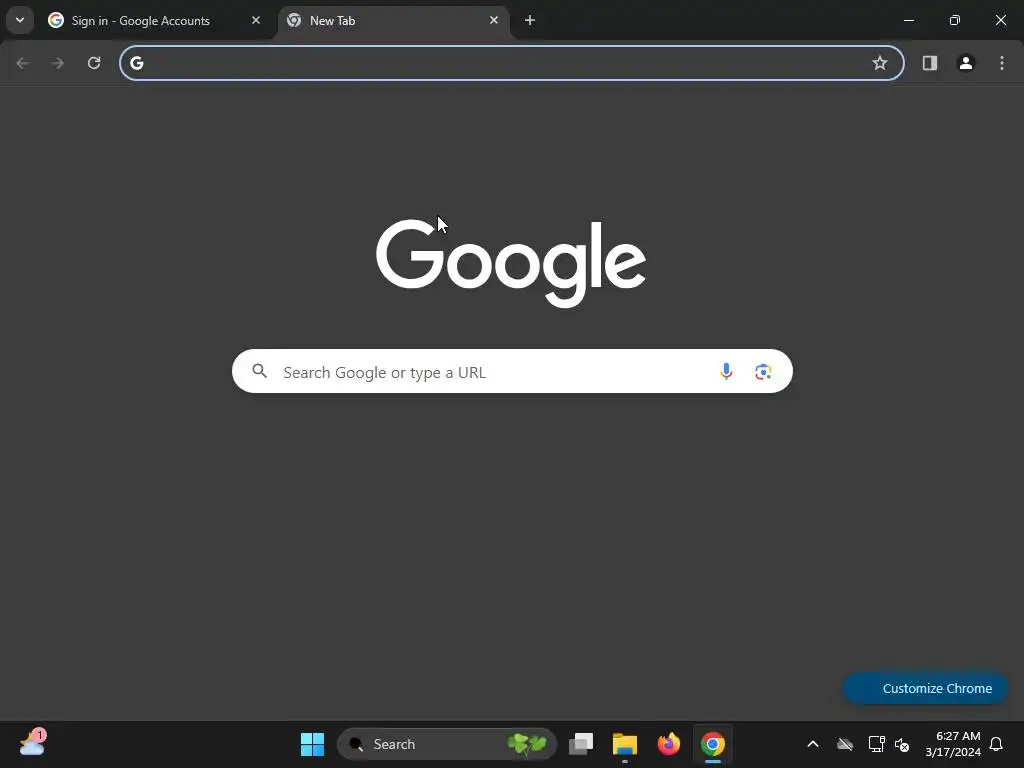Restore down the Chrome window
Screen dimensions: 1024x768
[955, 20]
